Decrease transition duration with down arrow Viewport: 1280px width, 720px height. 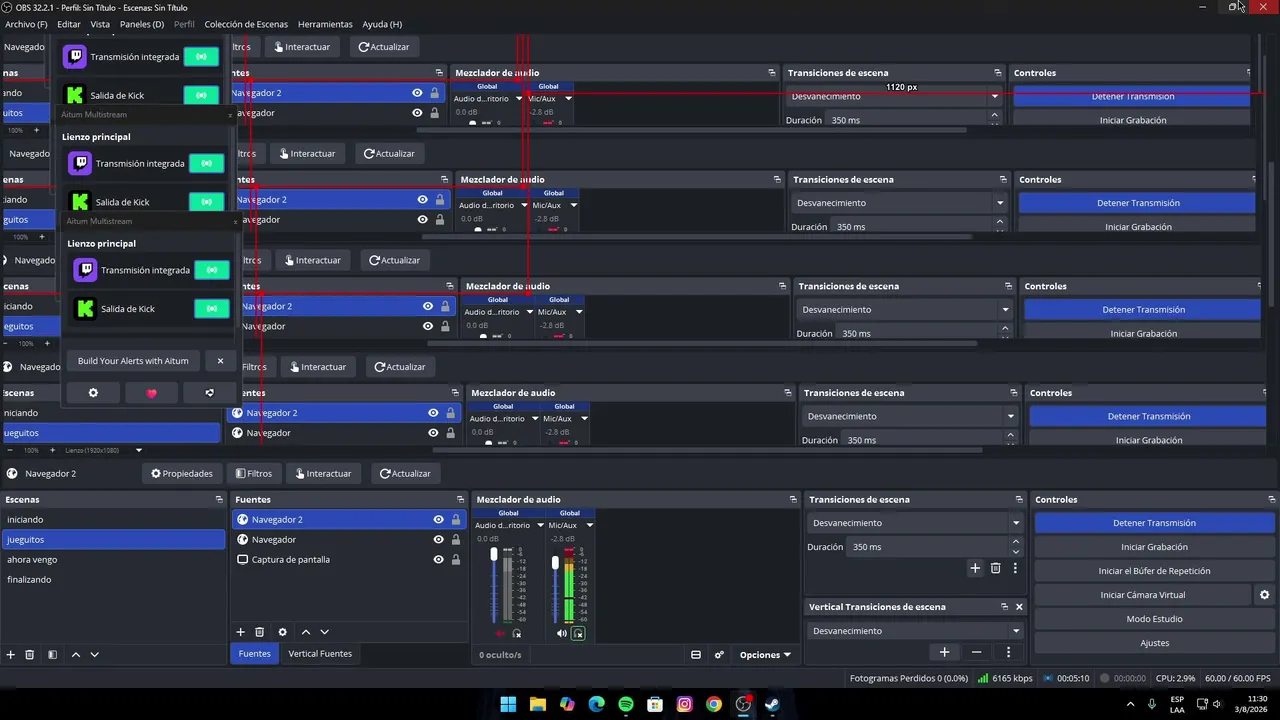point(1016,552)
